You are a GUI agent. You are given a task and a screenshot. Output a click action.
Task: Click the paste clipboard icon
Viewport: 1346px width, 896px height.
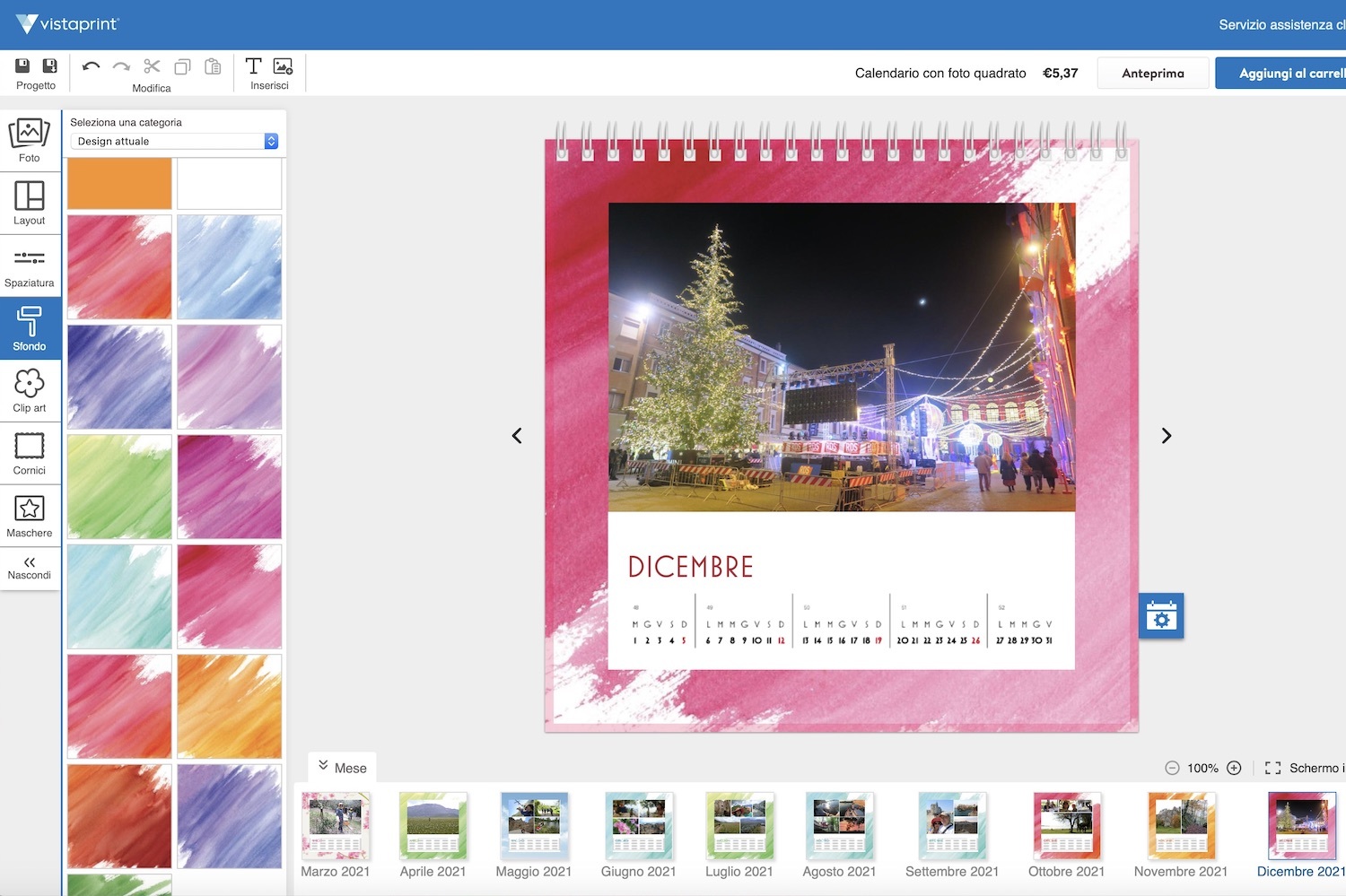click(213, 66)
